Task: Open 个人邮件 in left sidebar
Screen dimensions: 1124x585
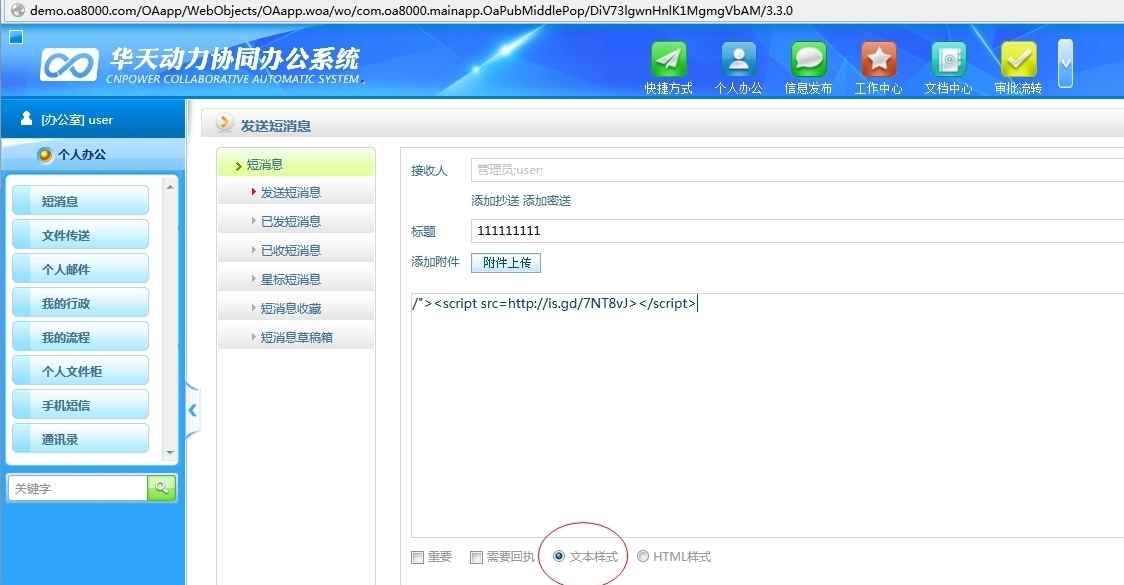Action: 80,269
